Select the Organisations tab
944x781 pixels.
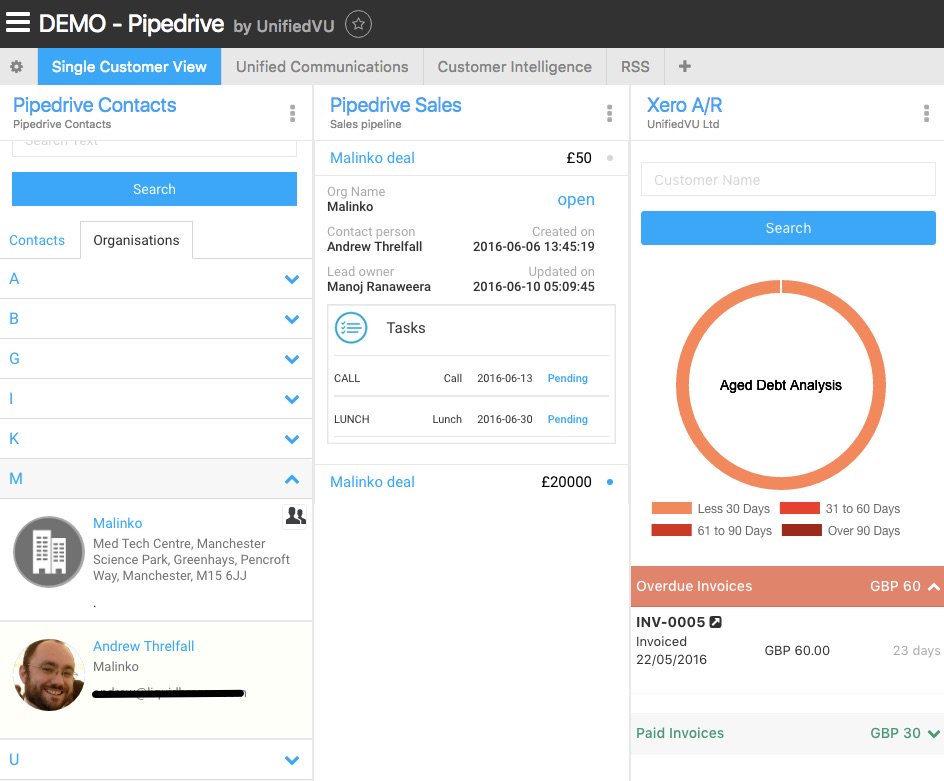coord(136,240)
